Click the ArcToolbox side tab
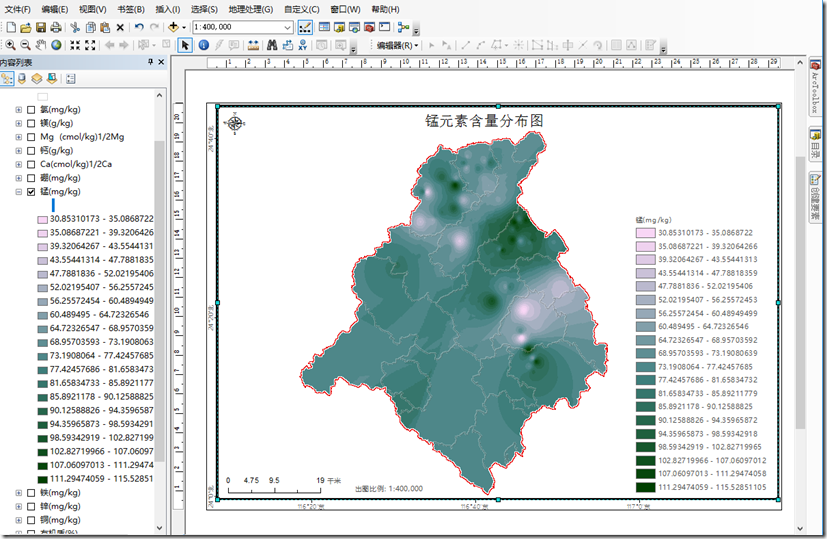 coord(815,86)
